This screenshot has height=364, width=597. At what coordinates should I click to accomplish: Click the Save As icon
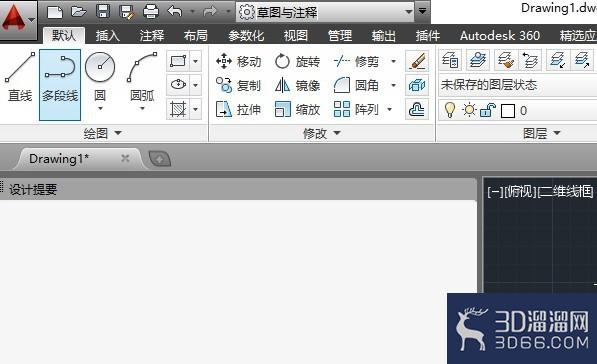click(x=127, y=12)
